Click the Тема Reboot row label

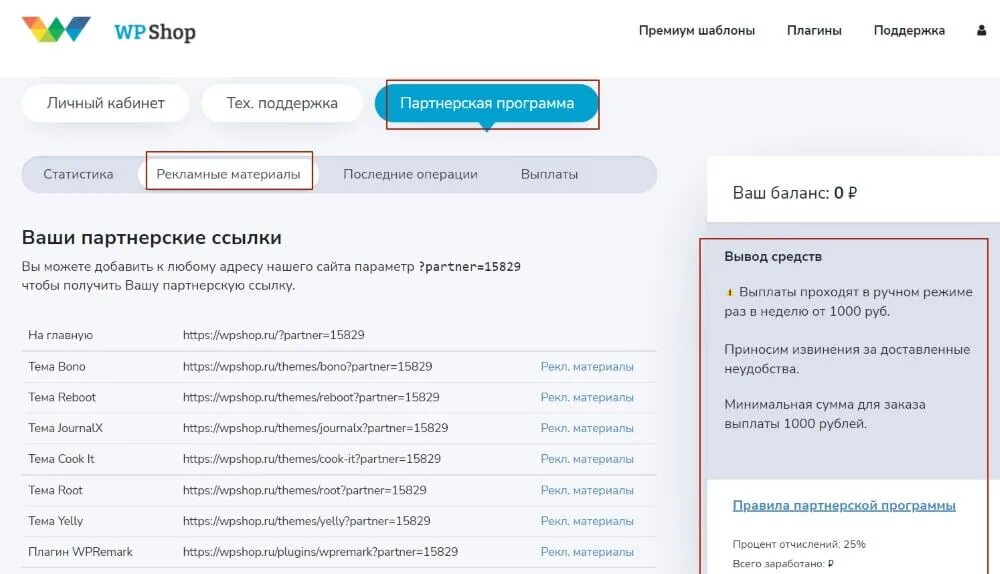click(x=62, y=397)
